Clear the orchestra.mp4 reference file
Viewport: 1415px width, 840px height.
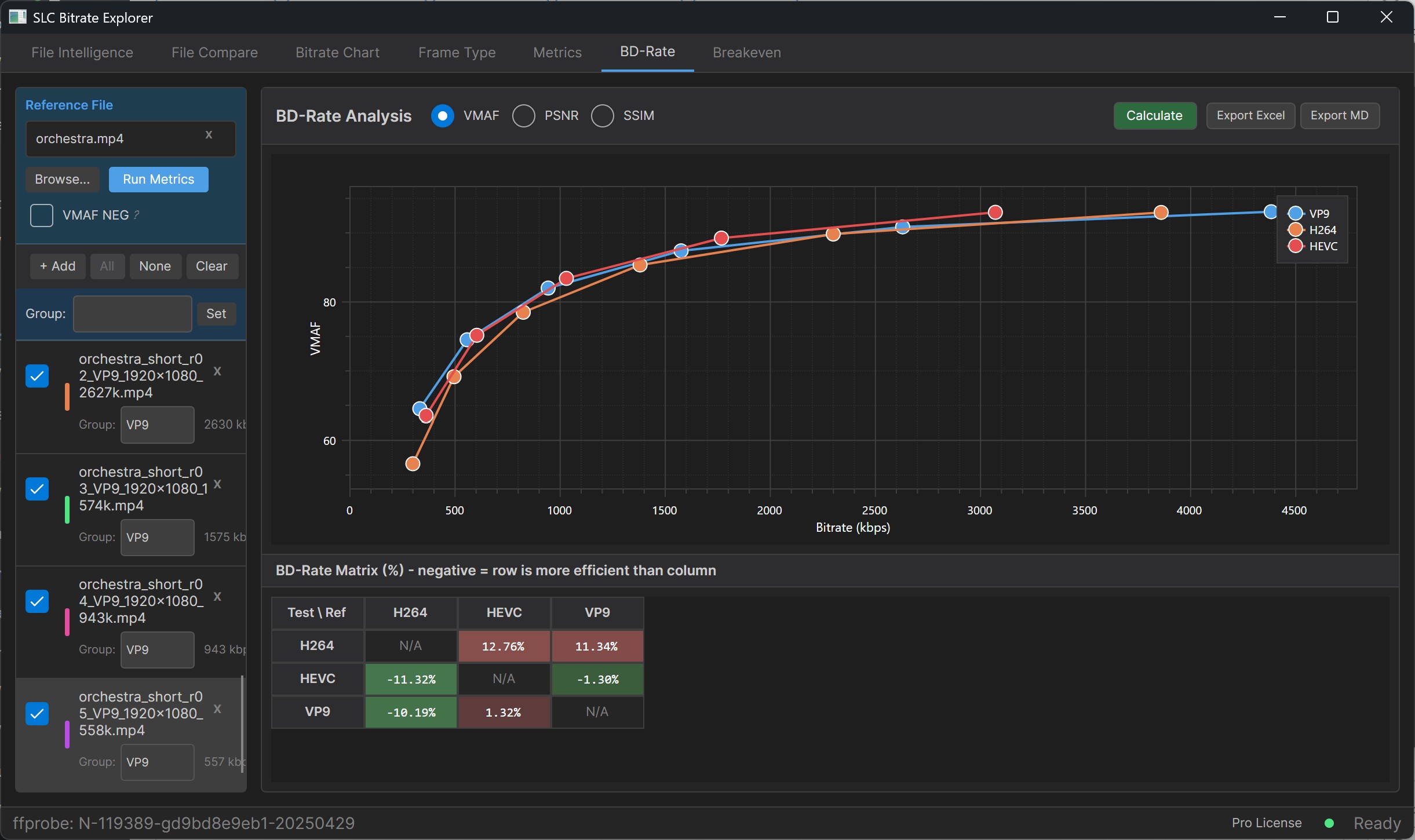click(209, 135)
